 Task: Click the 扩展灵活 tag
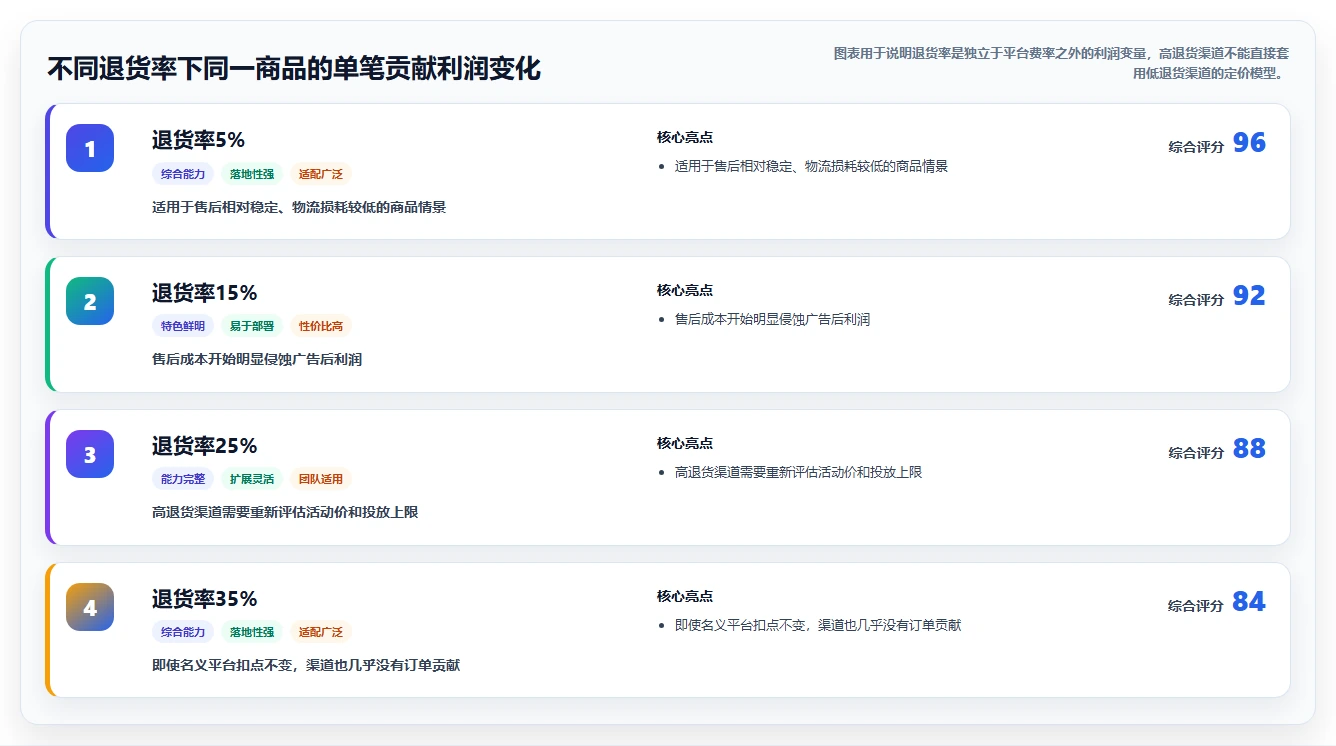coord(252,479)
